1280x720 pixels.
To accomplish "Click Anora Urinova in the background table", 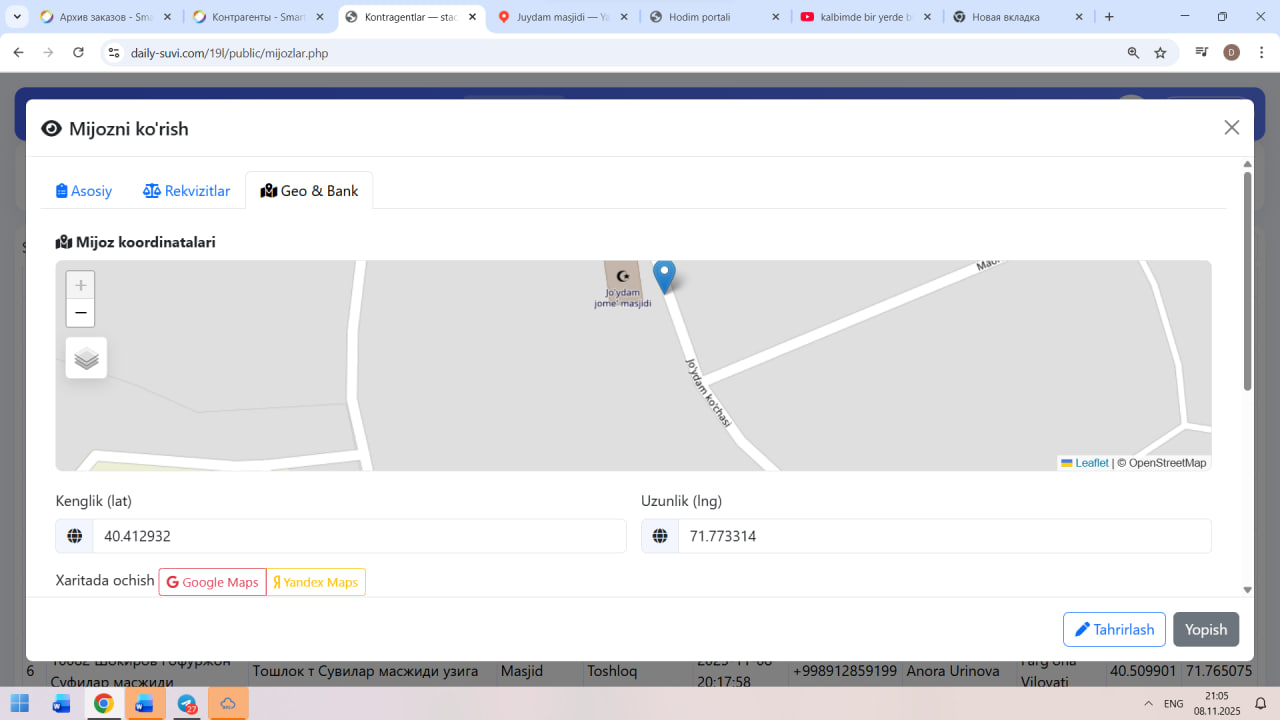I will (x=953, y=671).
